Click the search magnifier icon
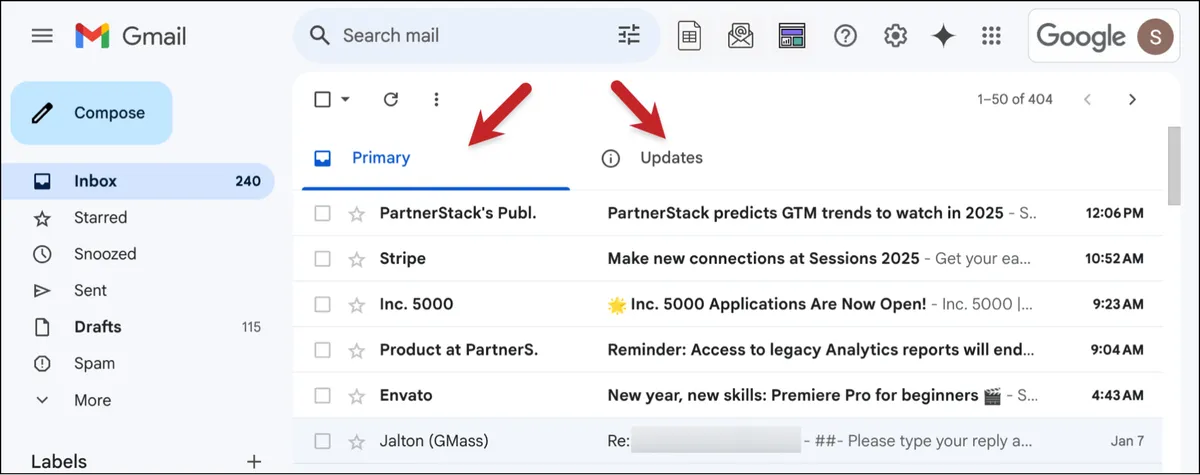The height and width of the screenshot is (475, 1200). (x=319, y=36)
